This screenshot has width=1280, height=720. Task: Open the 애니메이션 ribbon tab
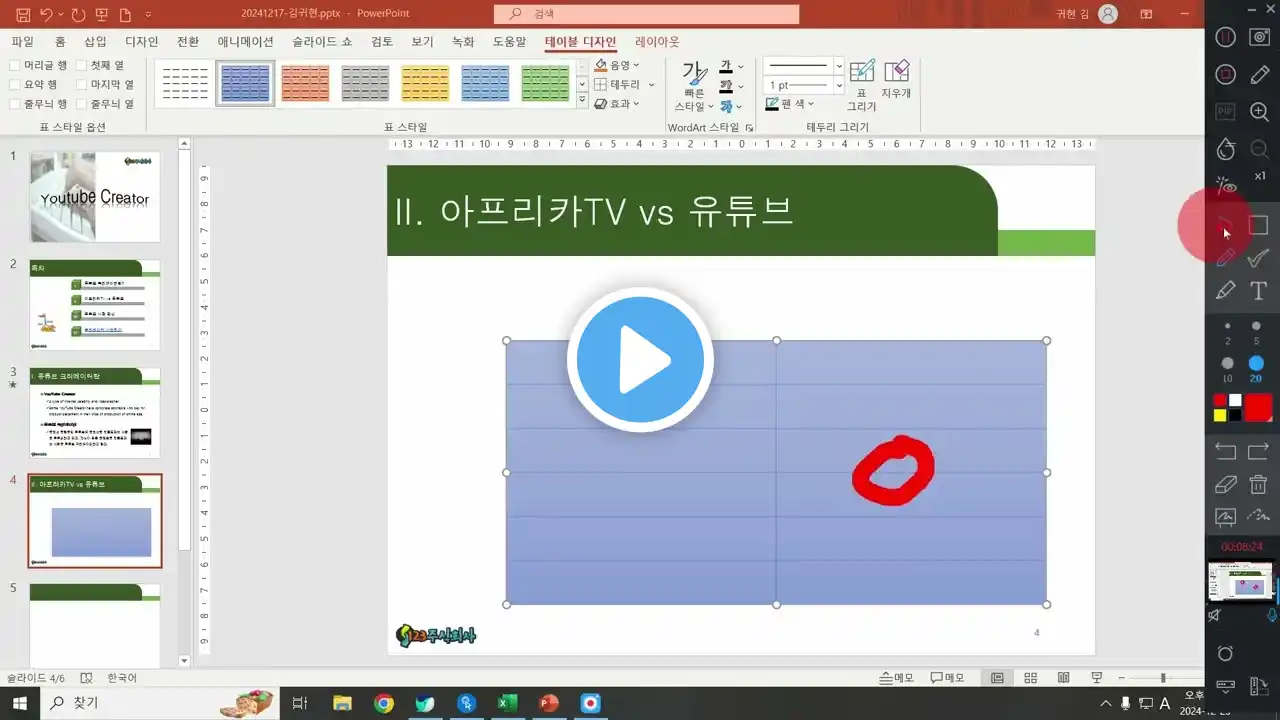(x=245, y=42)
